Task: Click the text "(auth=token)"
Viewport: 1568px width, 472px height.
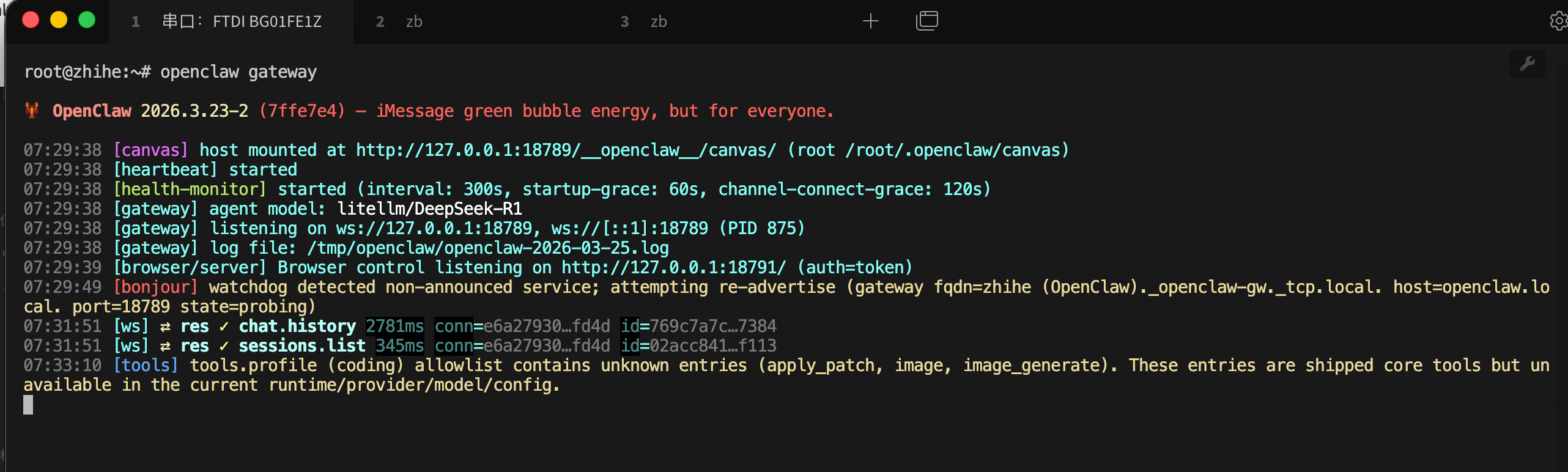Action: pyautogui.click(x=855, y=268)
